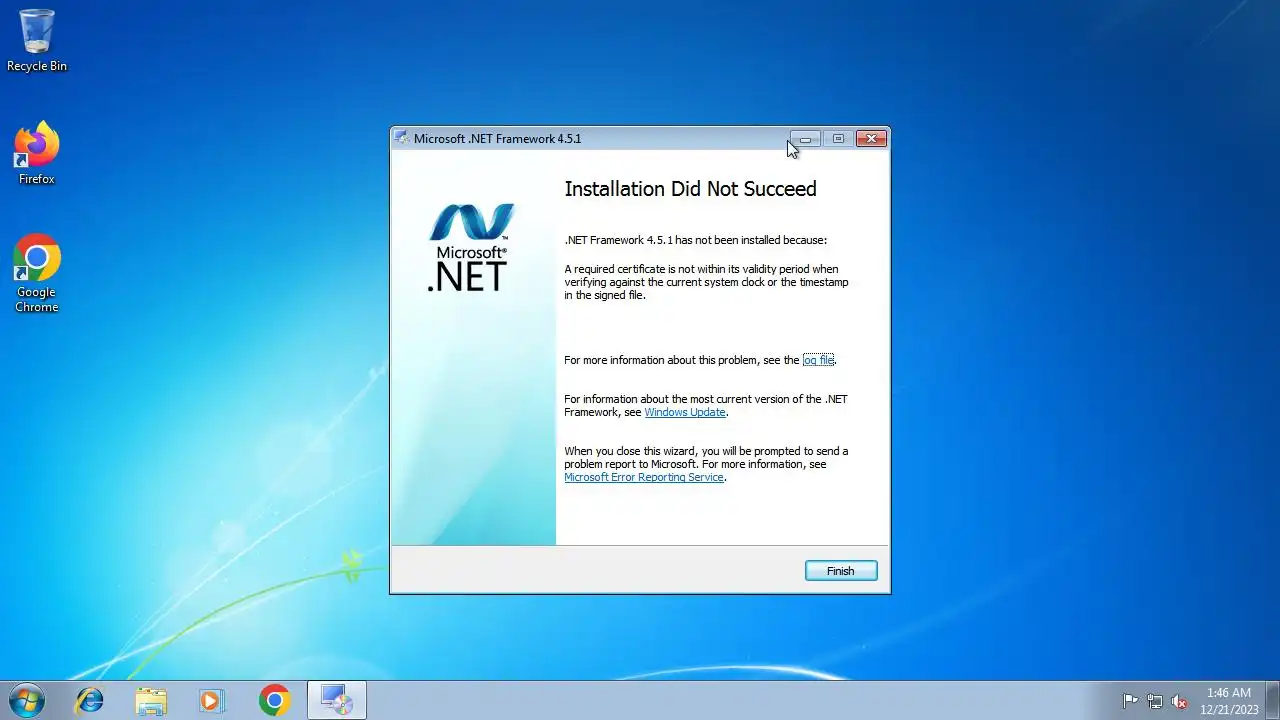Open the log file link

click(818, 360)
